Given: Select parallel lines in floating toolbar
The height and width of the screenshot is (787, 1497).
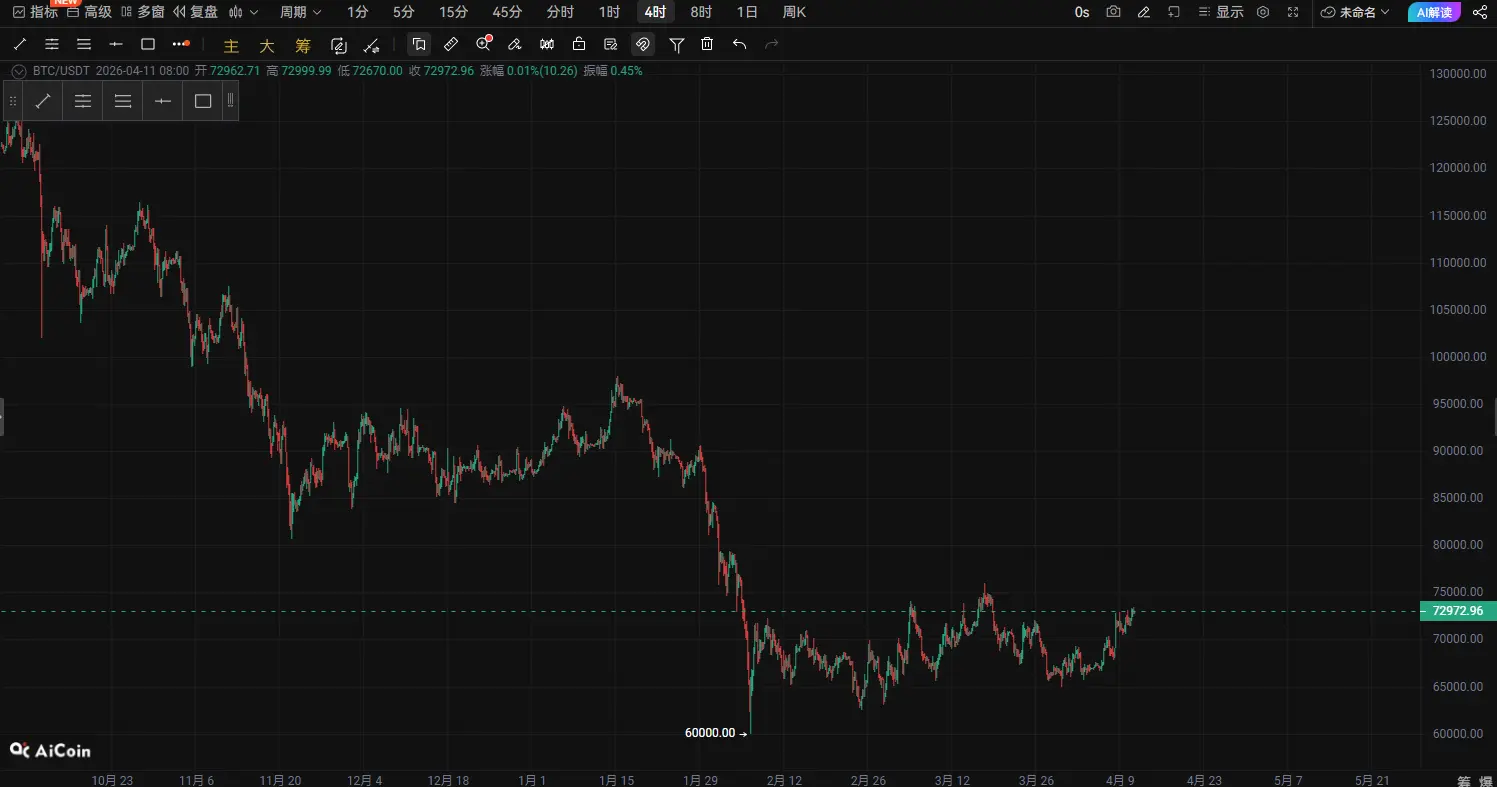Looking at the screenshot, I should click(123, 101).
